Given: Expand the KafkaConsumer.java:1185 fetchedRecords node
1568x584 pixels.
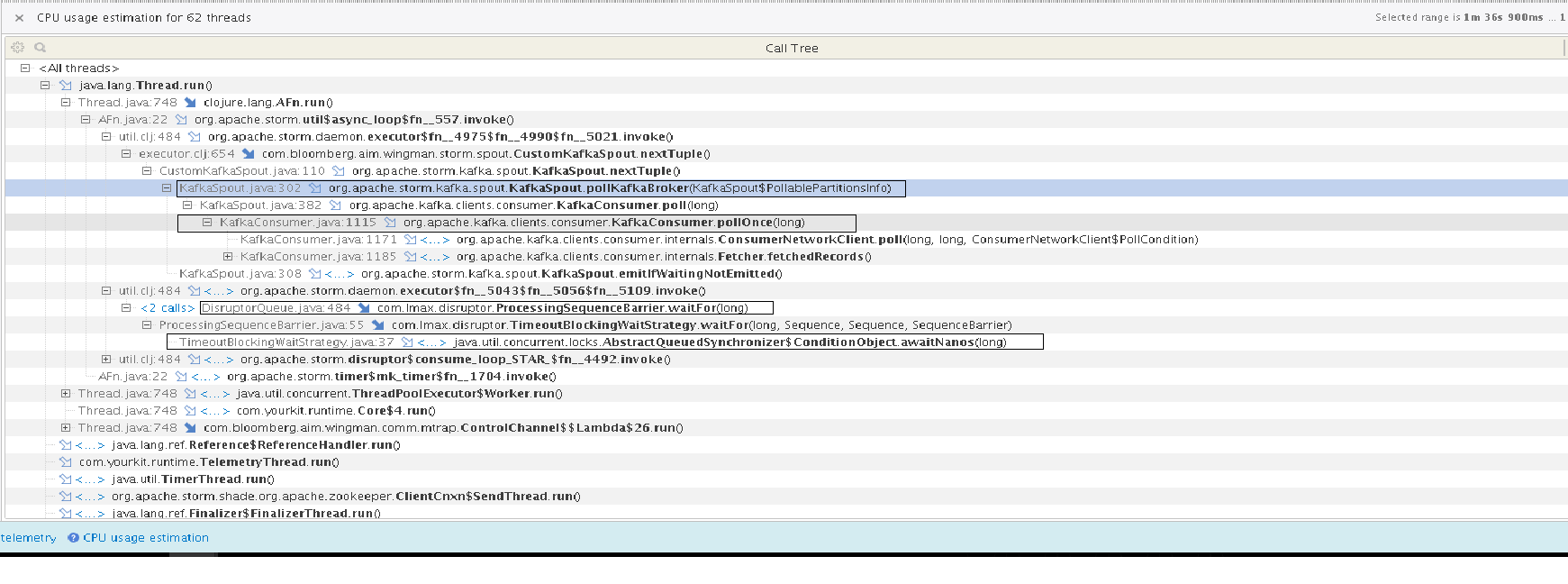Looking at the screenshot, I should click(228, 257).
